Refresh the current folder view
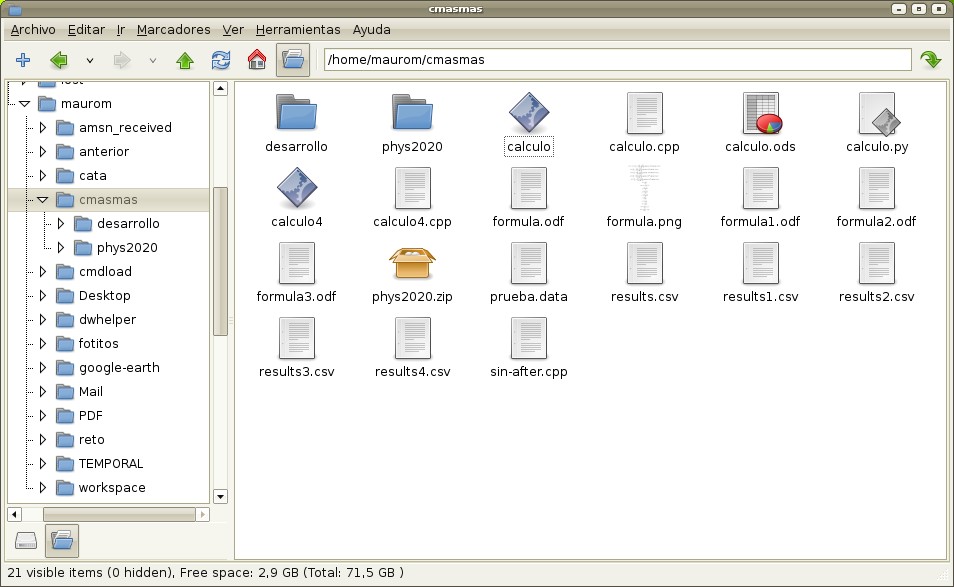The image size is (954, 587). tap(221, 60)
